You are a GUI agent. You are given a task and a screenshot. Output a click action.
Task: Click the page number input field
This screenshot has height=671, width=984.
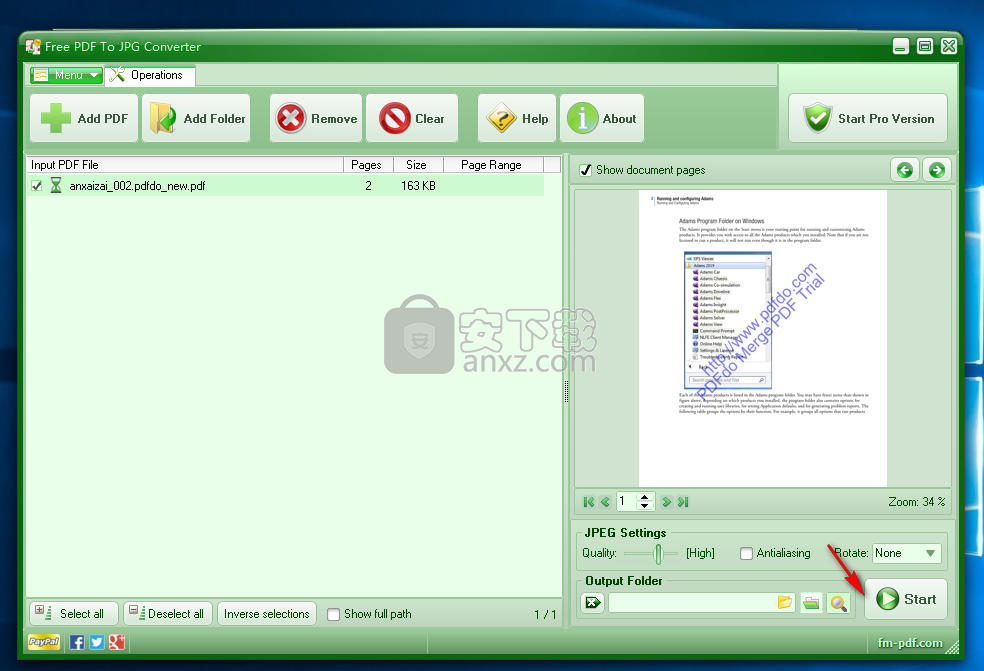tap(626, 501)
